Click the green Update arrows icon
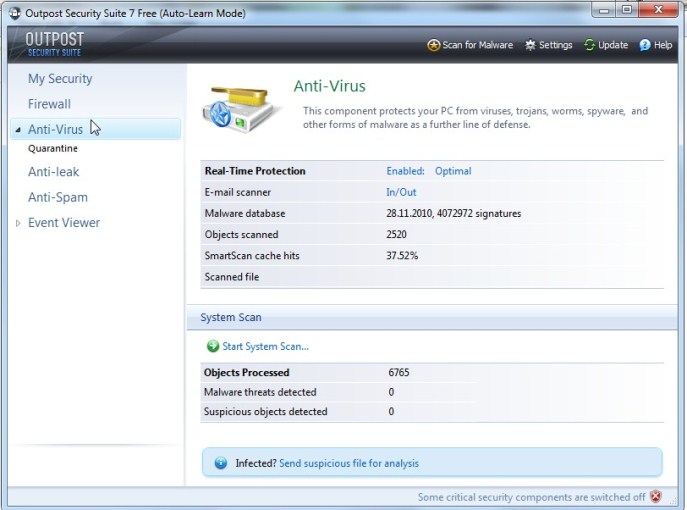687x510 pixels. (x=589, y=45)
